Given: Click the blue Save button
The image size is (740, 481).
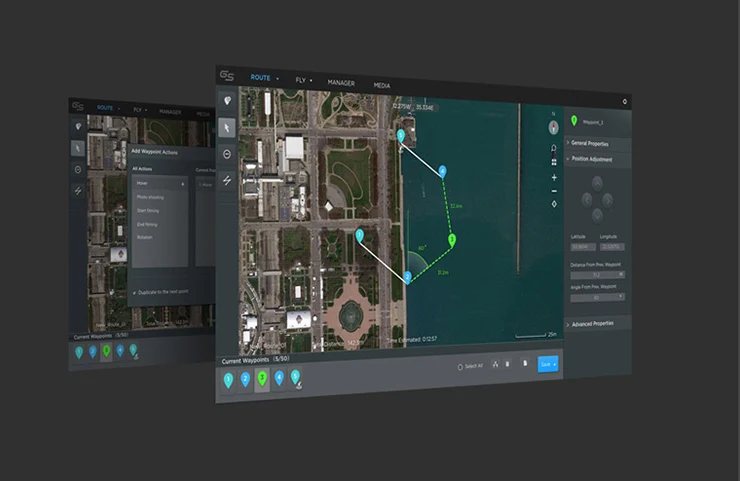Looking at the screenshot, I should tap(548, 364).
